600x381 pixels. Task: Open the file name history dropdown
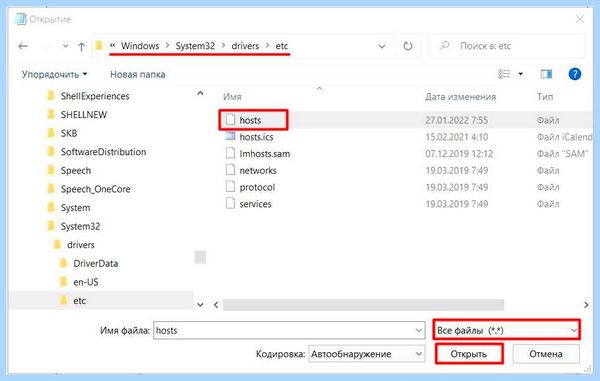click(x=419, y=331)
